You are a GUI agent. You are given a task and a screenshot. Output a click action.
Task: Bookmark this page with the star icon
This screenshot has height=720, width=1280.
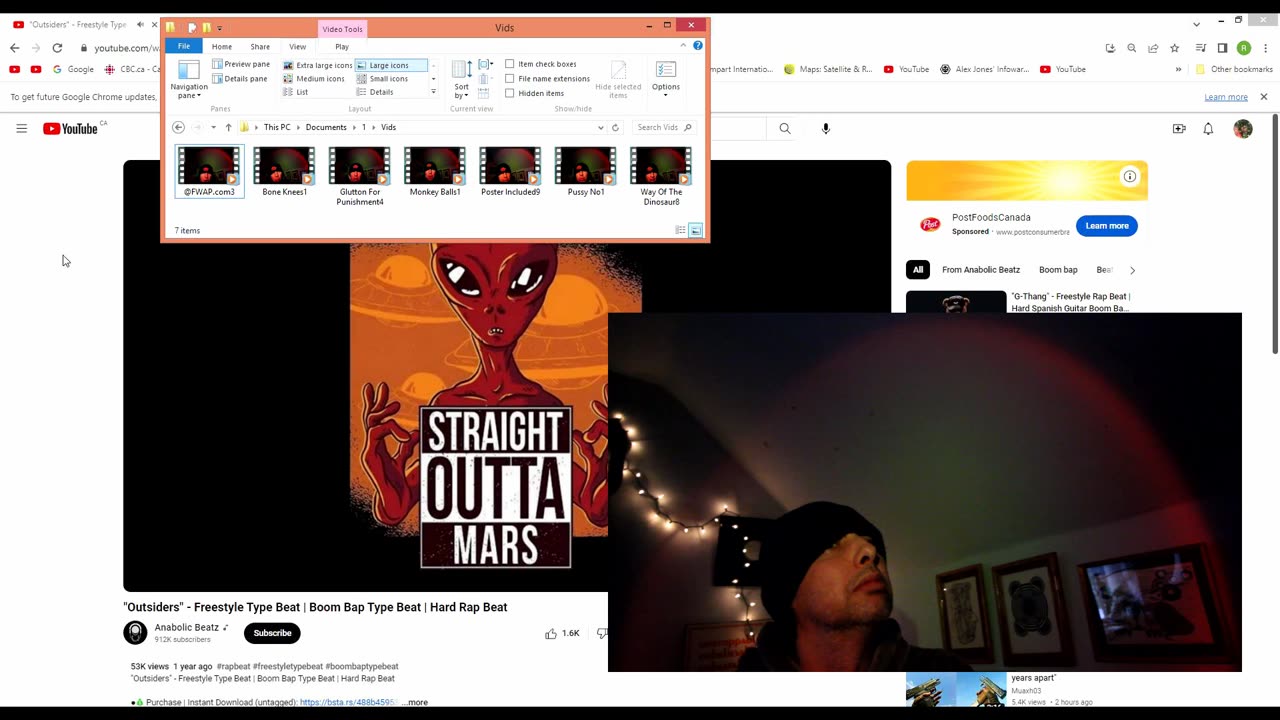click(1175, 48)
